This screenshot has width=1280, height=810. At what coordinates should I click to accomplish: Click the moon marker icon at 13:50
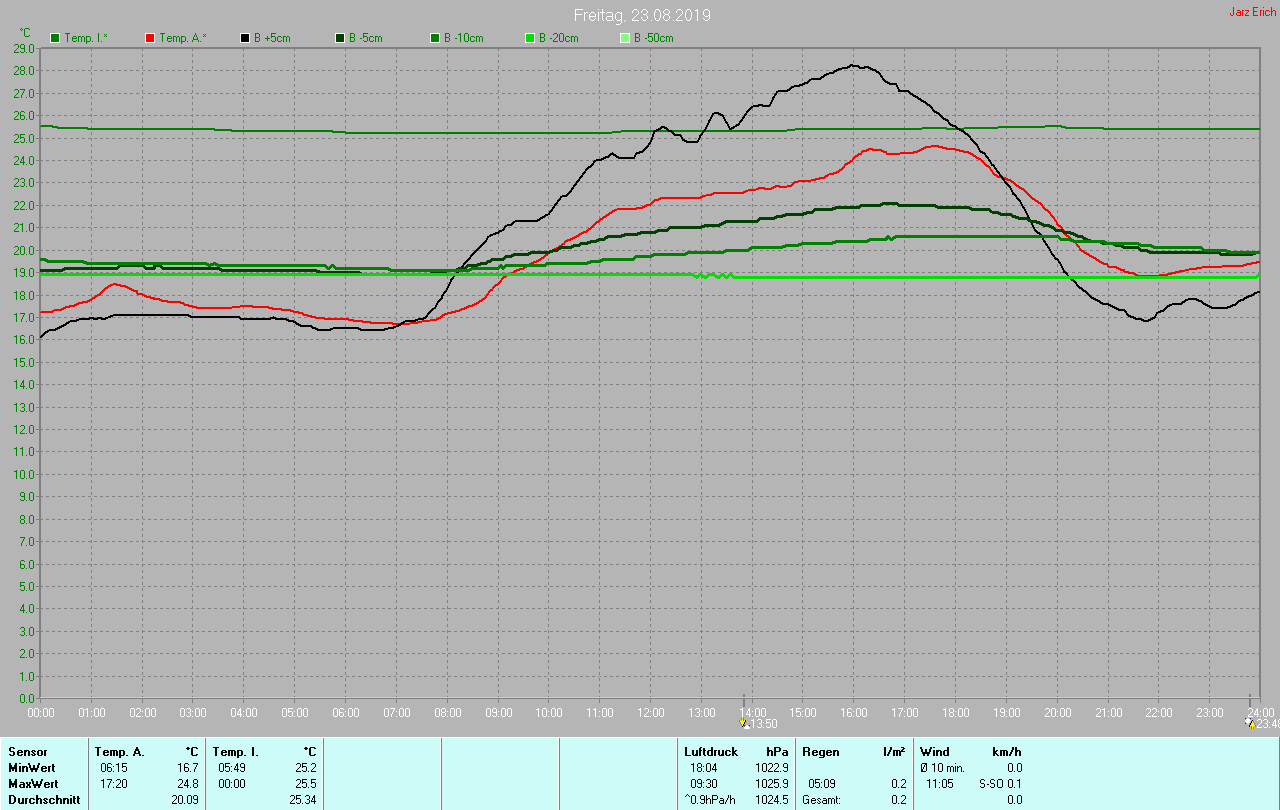pyautogui.click(x=743, y=723)
